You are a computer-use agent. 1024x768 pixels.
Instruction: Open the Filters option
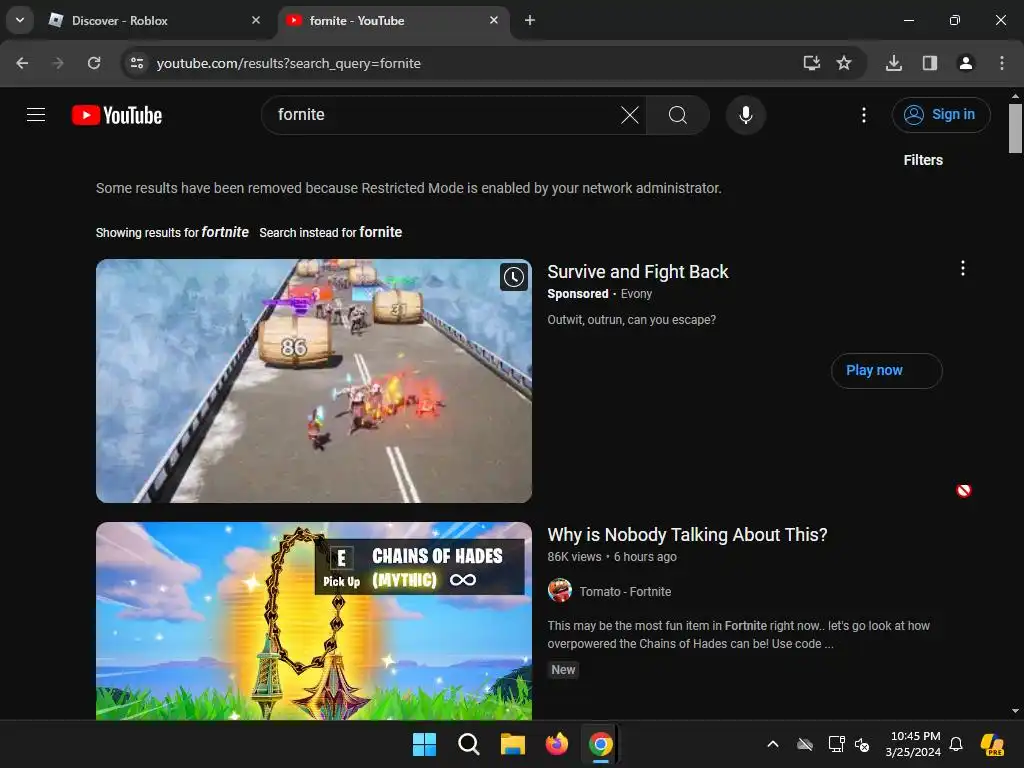tap(923, 160)
